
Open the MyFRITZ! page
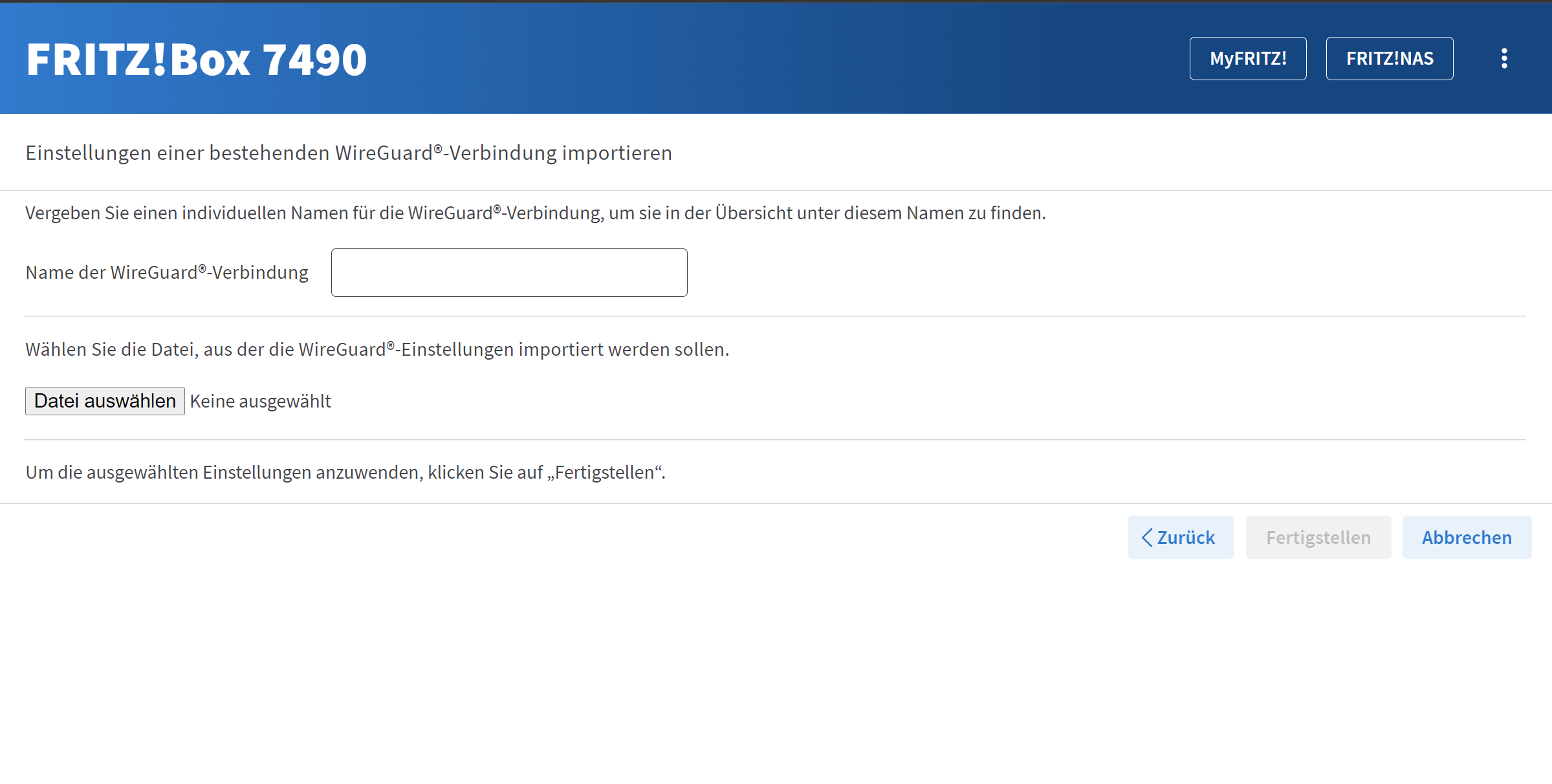(x=1247, y=58)
